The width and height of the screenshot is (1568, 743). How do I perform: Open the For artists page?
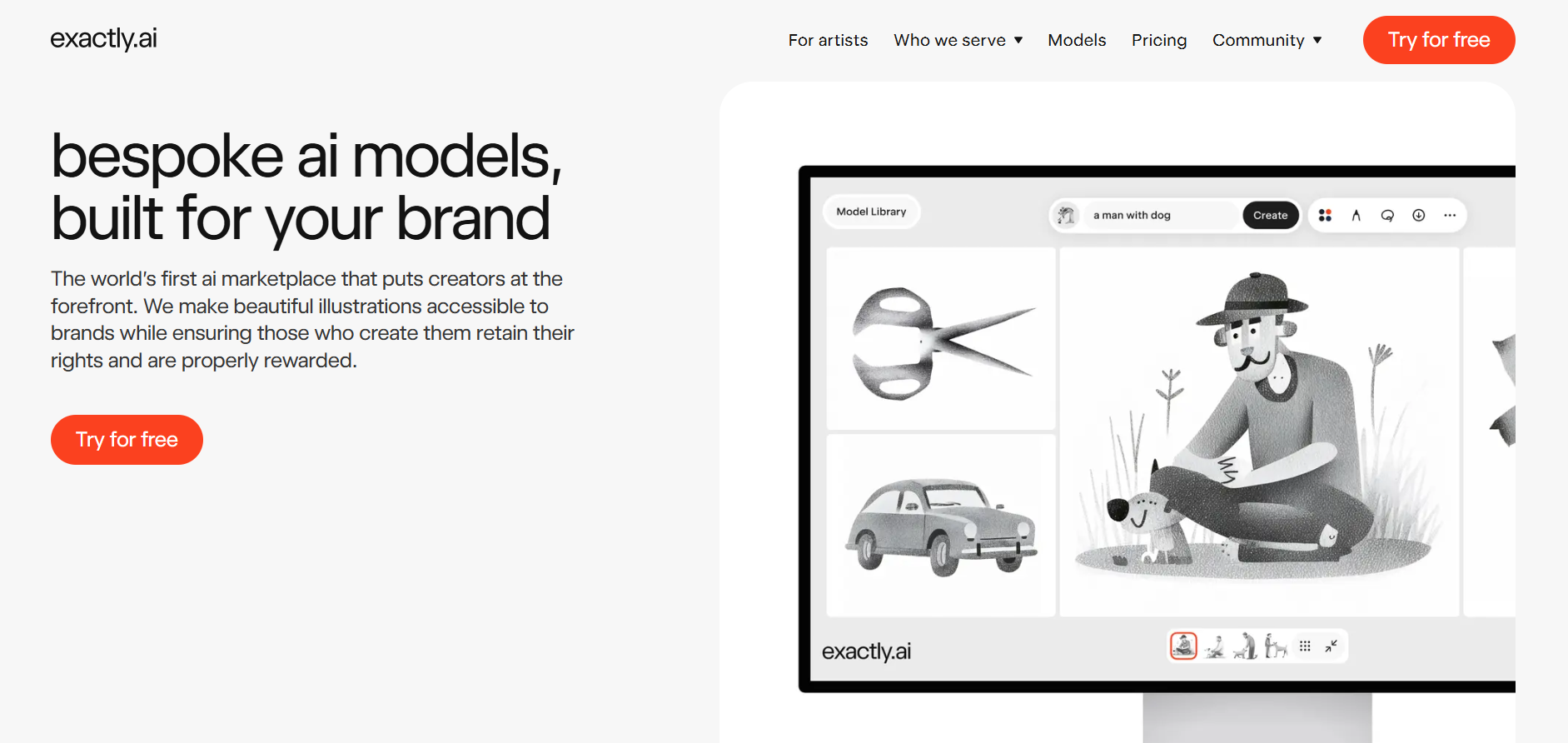click(828, 40)
